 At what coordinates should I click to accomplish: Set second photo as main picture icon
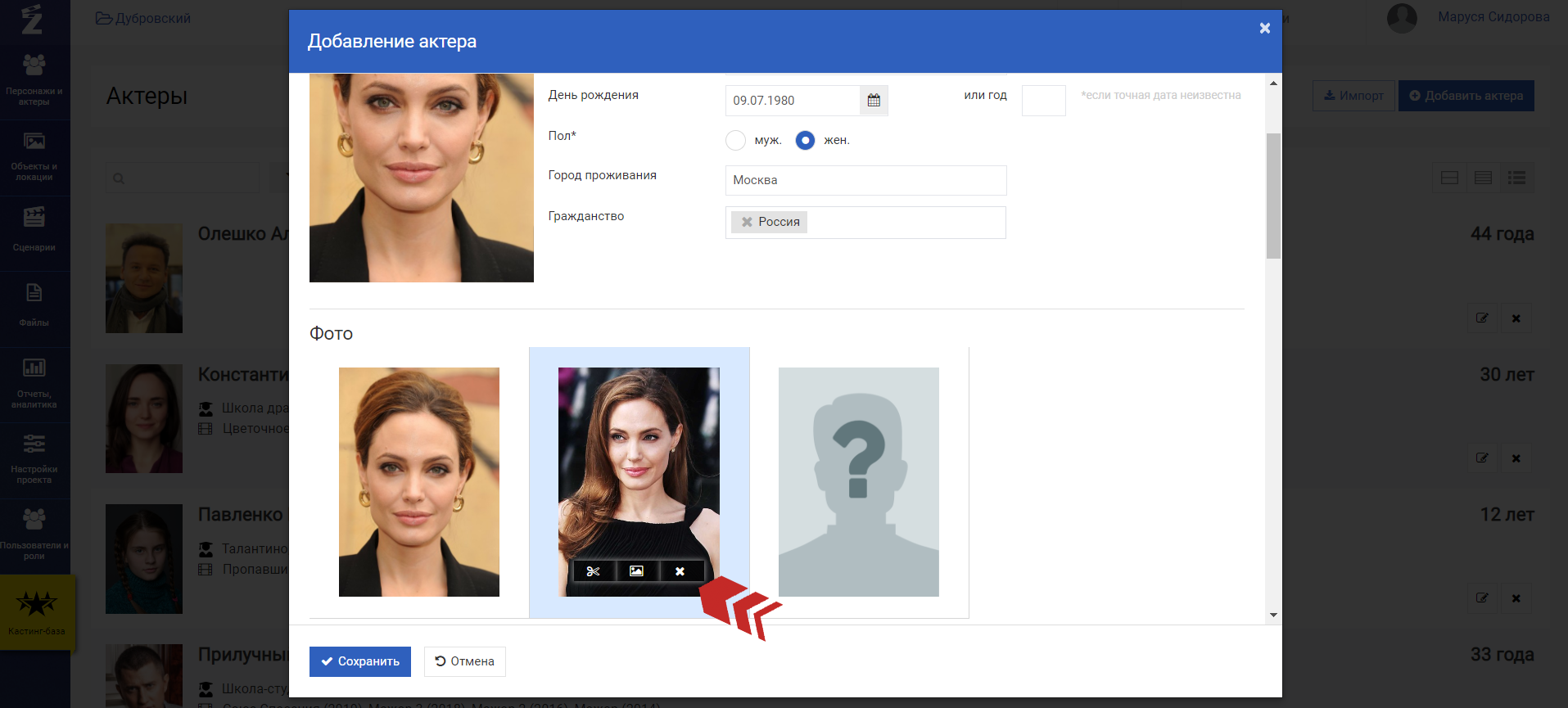click(636, 571)
